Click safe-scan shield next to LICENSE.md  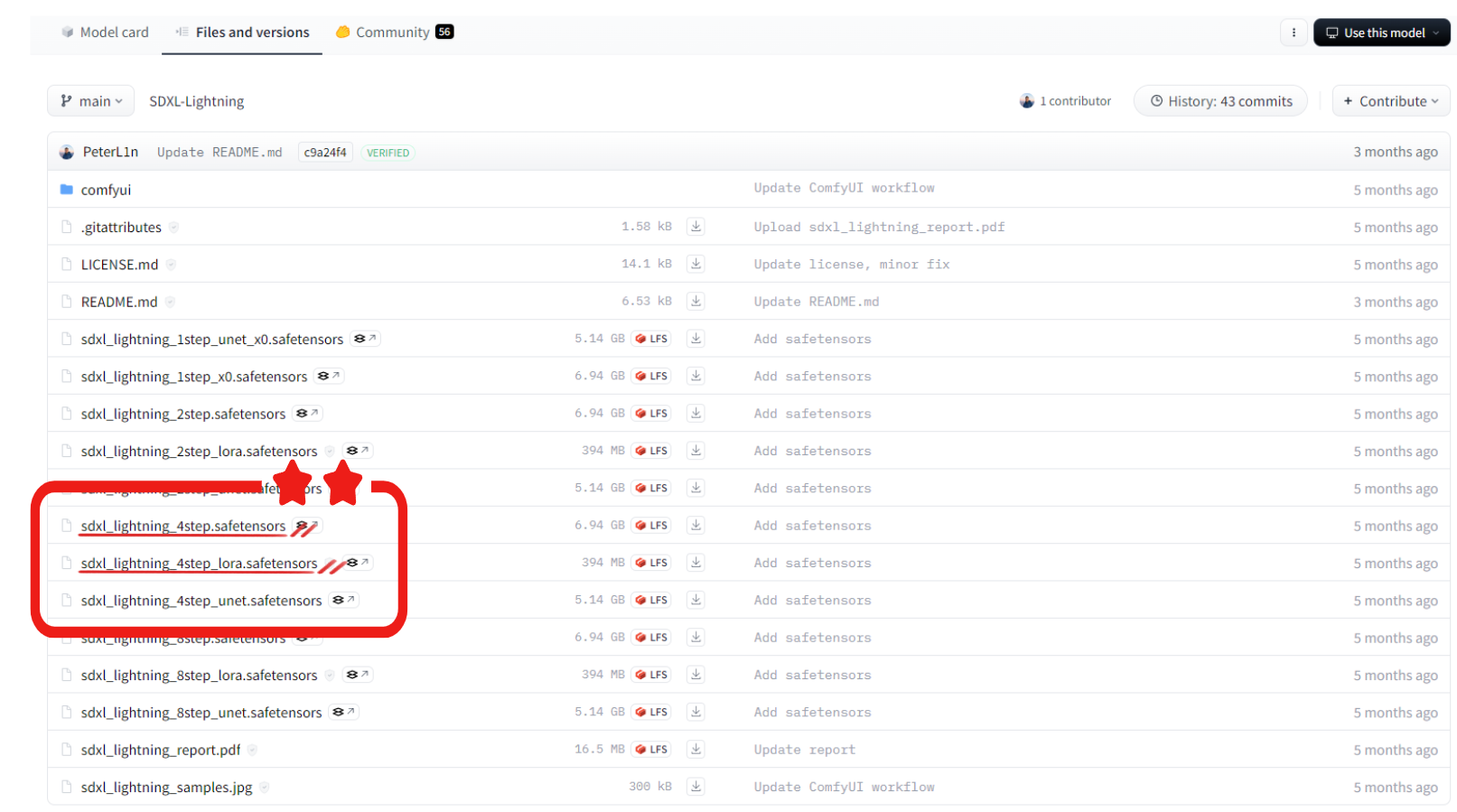(171, 265)
